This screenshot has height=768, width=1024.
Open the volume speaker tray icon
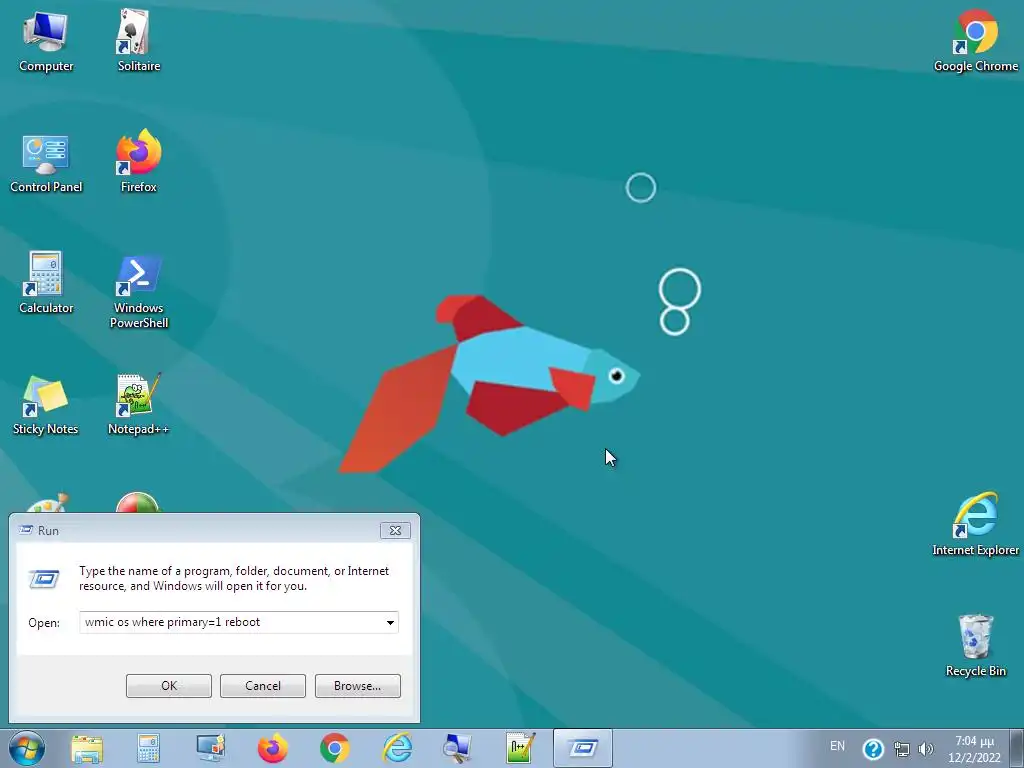pos(925,749)
